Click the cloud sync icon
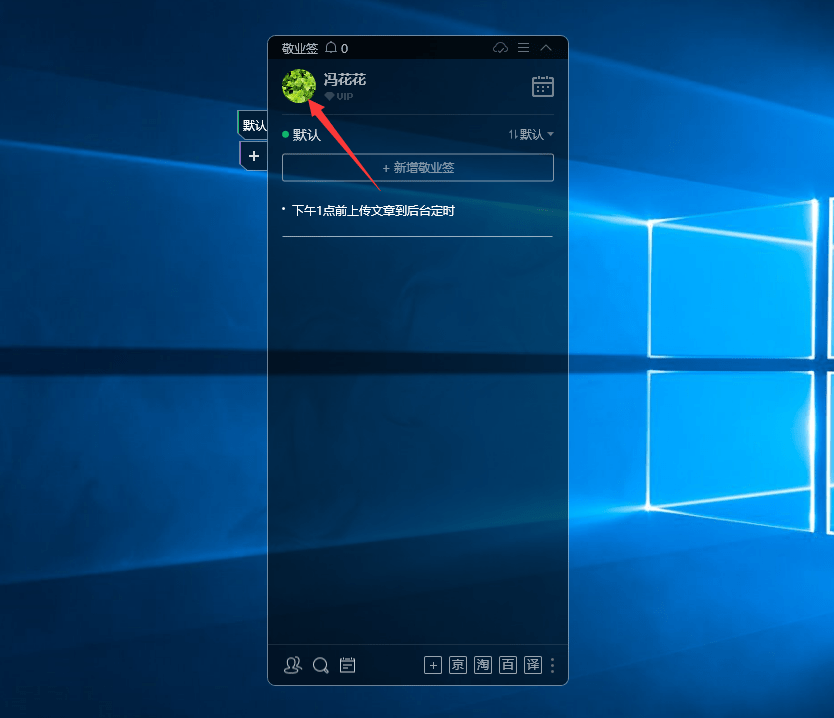Viewport: 834px width, 718px height. pyautogui.click(x=501, y=48)
